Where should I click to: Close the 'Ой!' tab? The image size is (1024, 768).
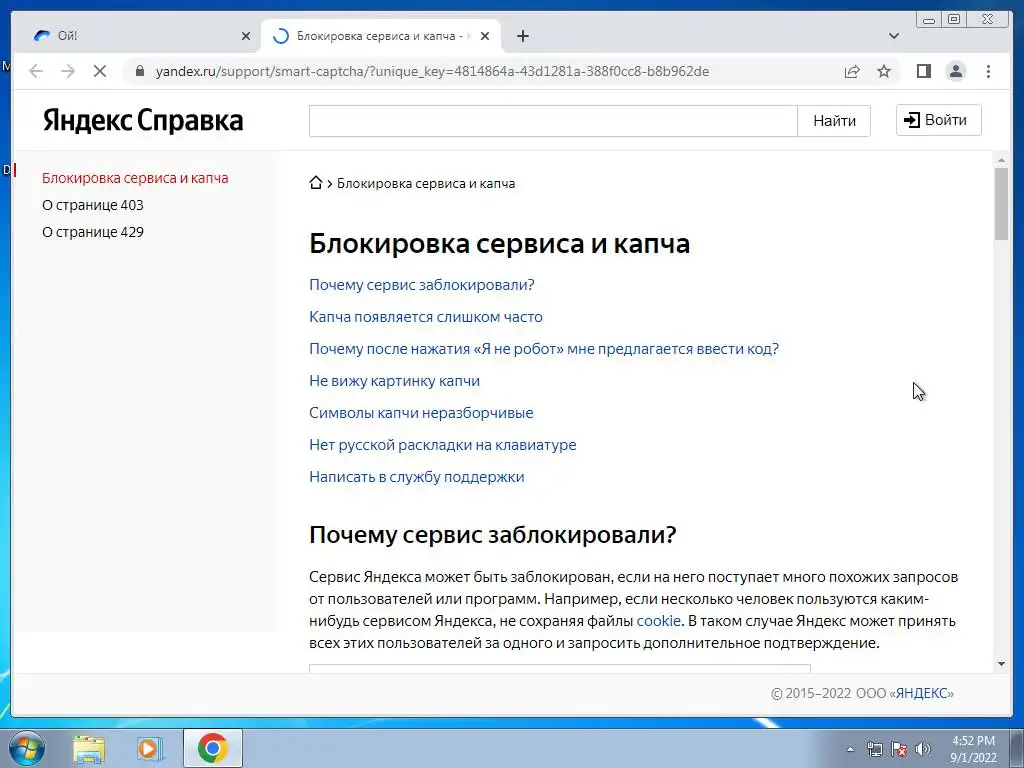pos(246,36)
